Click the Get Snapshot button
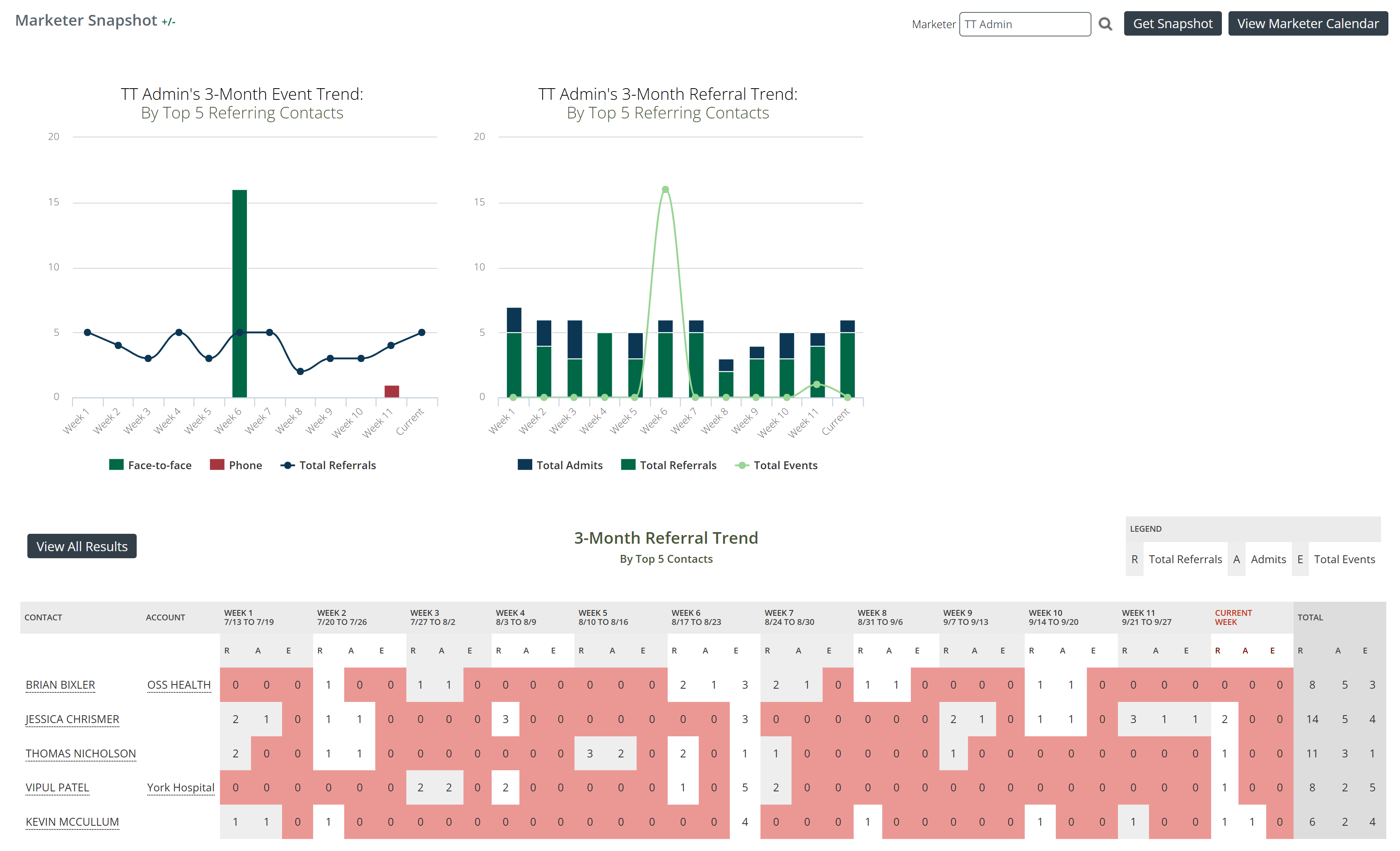The height and width of the screenshot is (851, 1400). pos(1172,24)
